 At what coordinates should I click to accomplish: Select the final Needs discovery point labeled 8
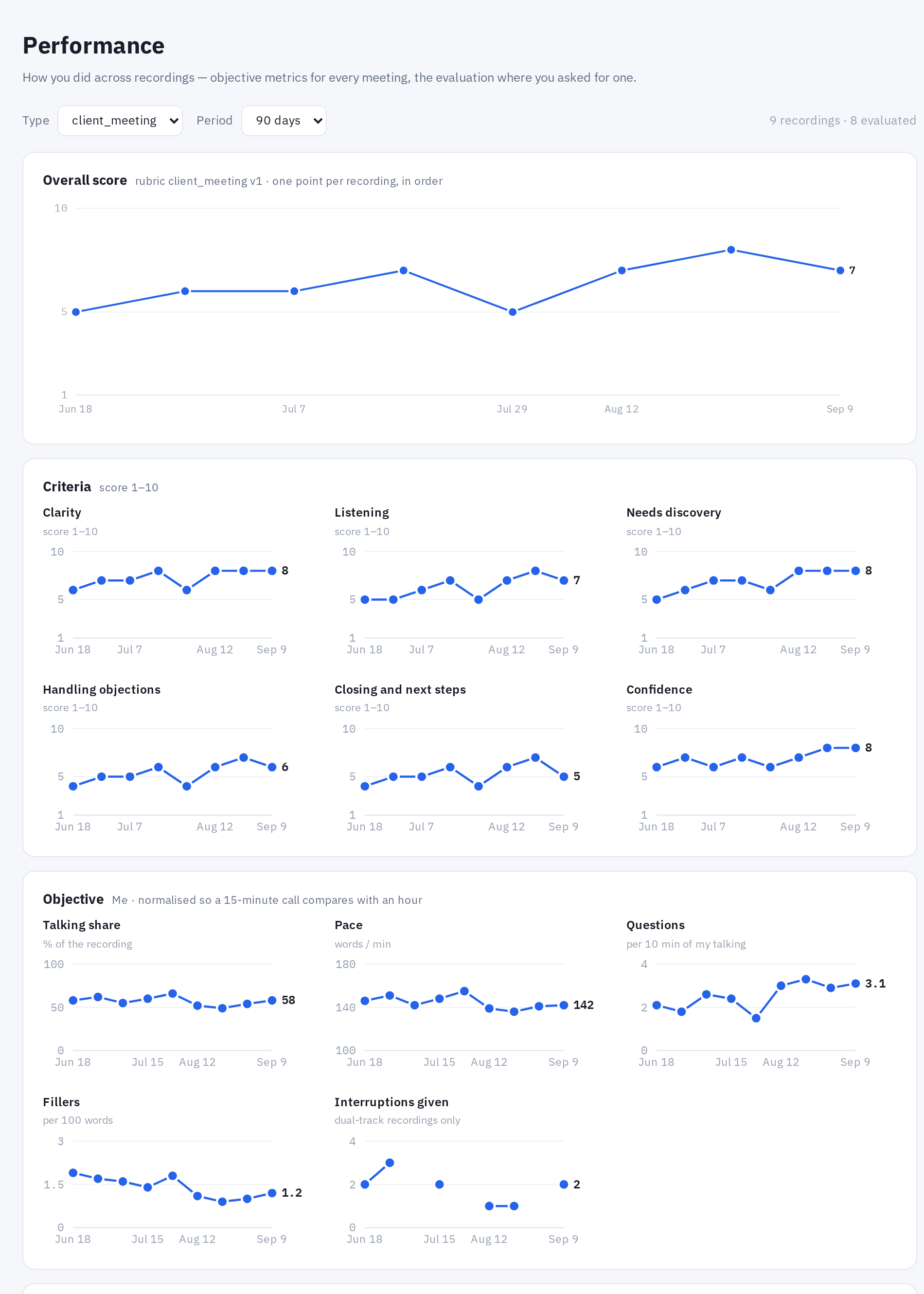pyautogui.click(x=856, y=571)
